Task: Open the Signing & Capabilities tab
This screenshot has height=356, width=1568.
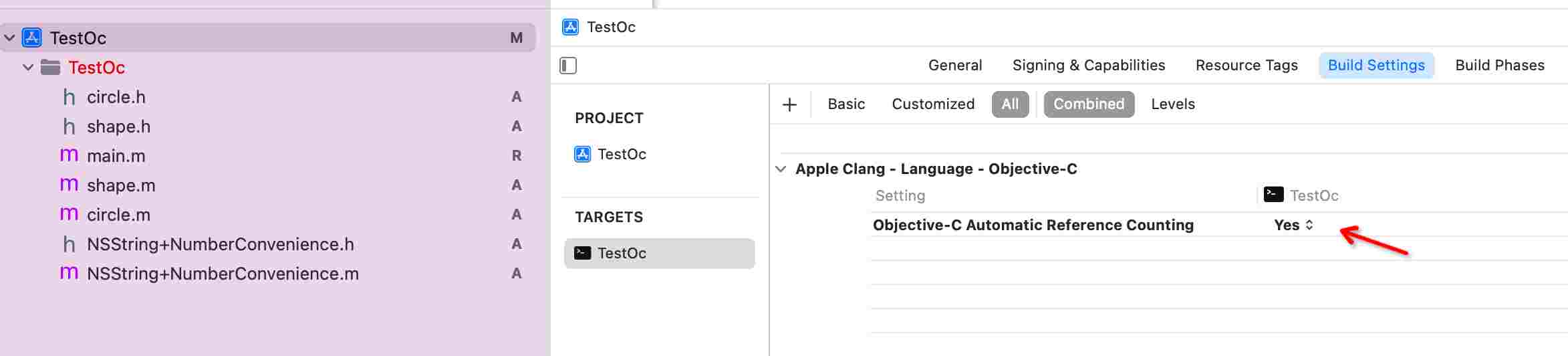Action: 1088,66
